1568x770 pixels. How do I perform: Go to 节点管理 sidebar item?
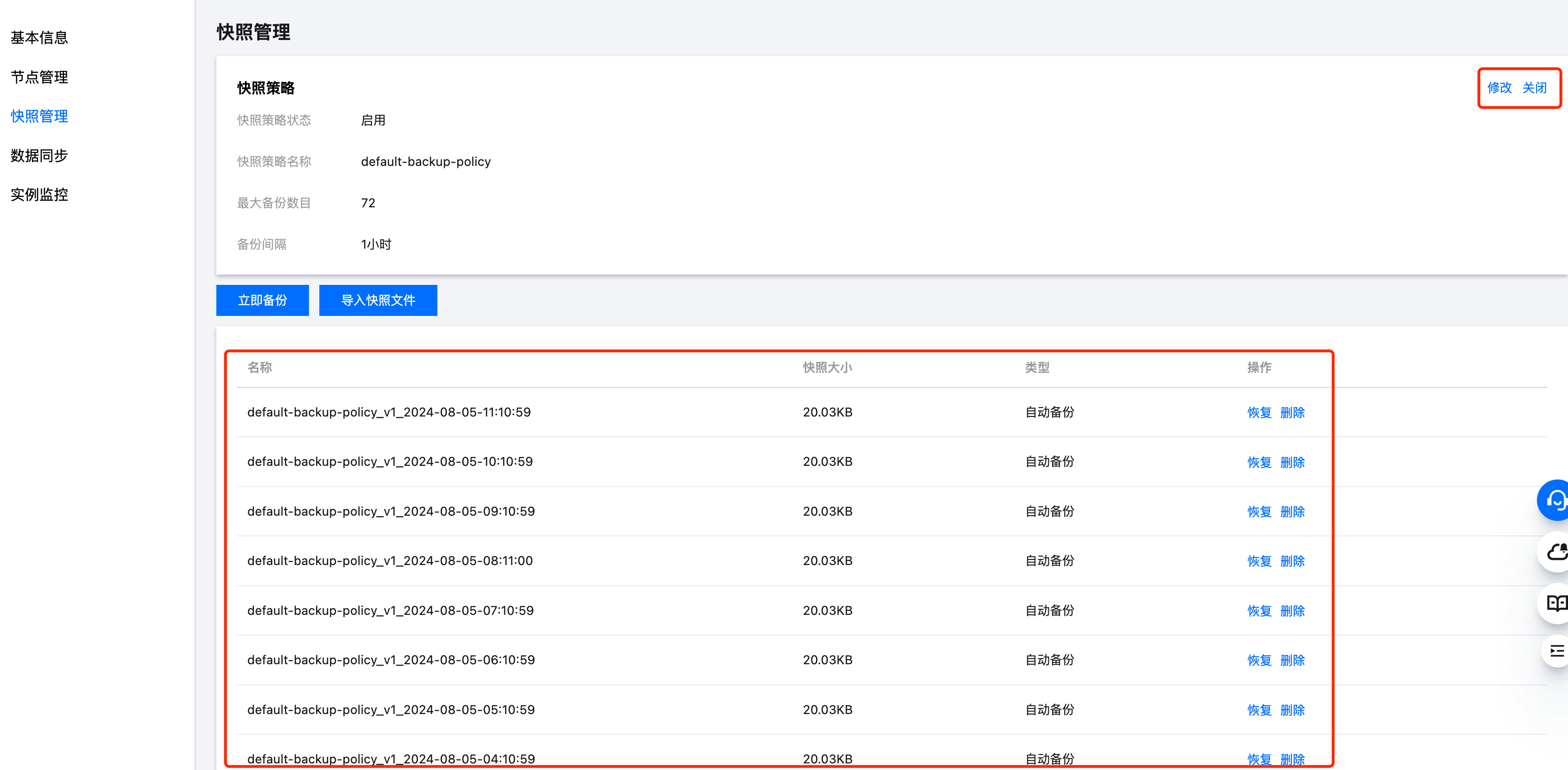tap(39, 77)
